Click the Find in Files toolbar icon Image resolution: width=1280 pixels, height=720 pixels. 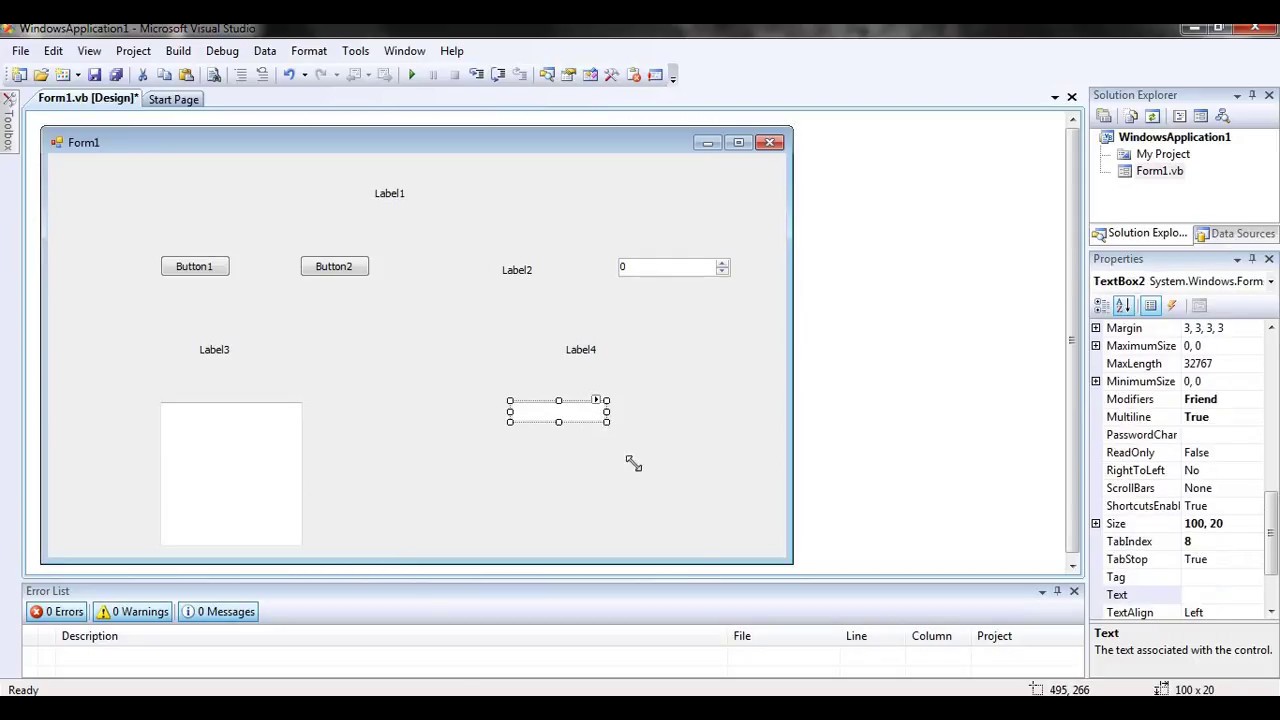pos(214,75)
